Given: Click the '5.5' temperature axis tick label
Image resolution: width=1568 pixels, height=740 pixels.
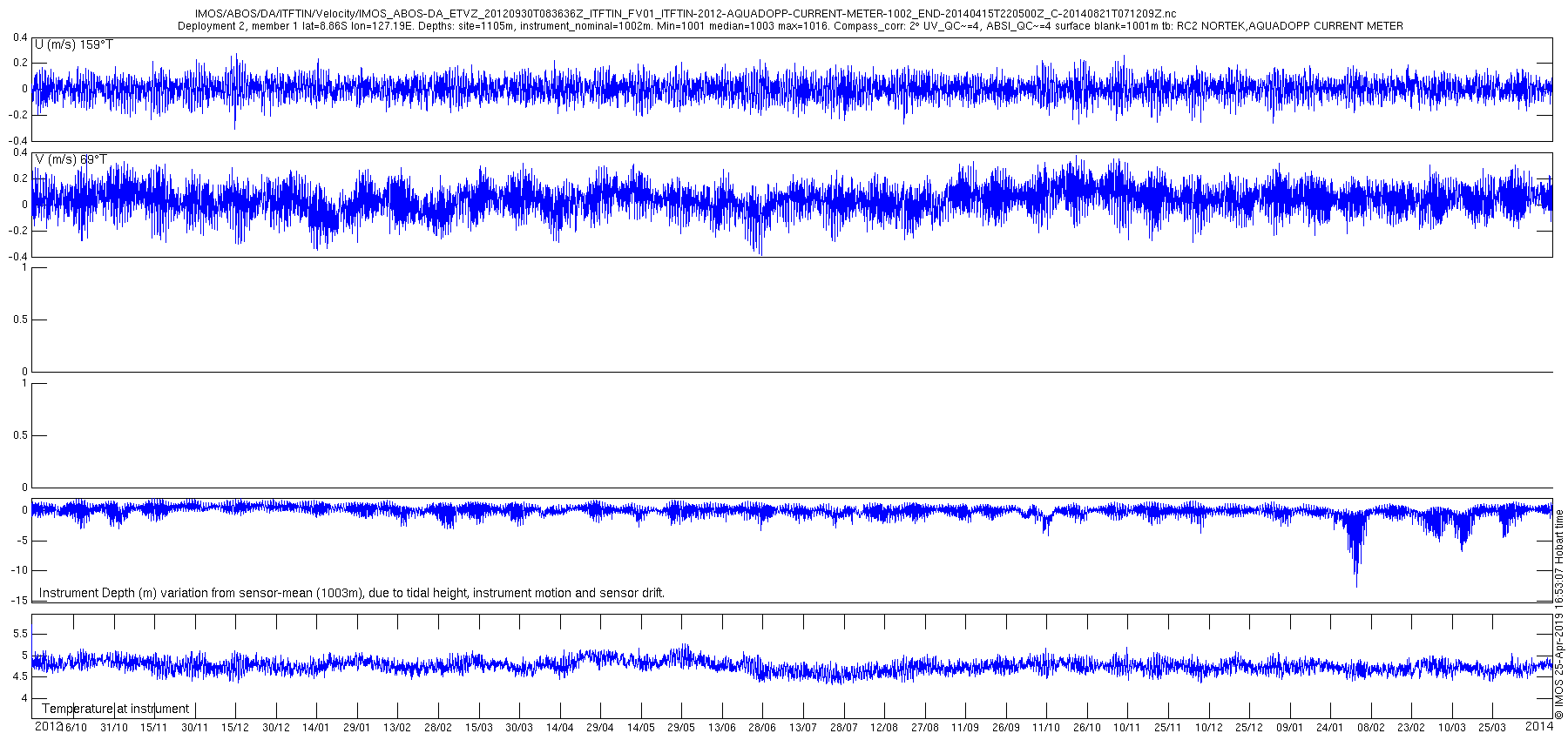Looking at the screenshot, I should [19, 634].
